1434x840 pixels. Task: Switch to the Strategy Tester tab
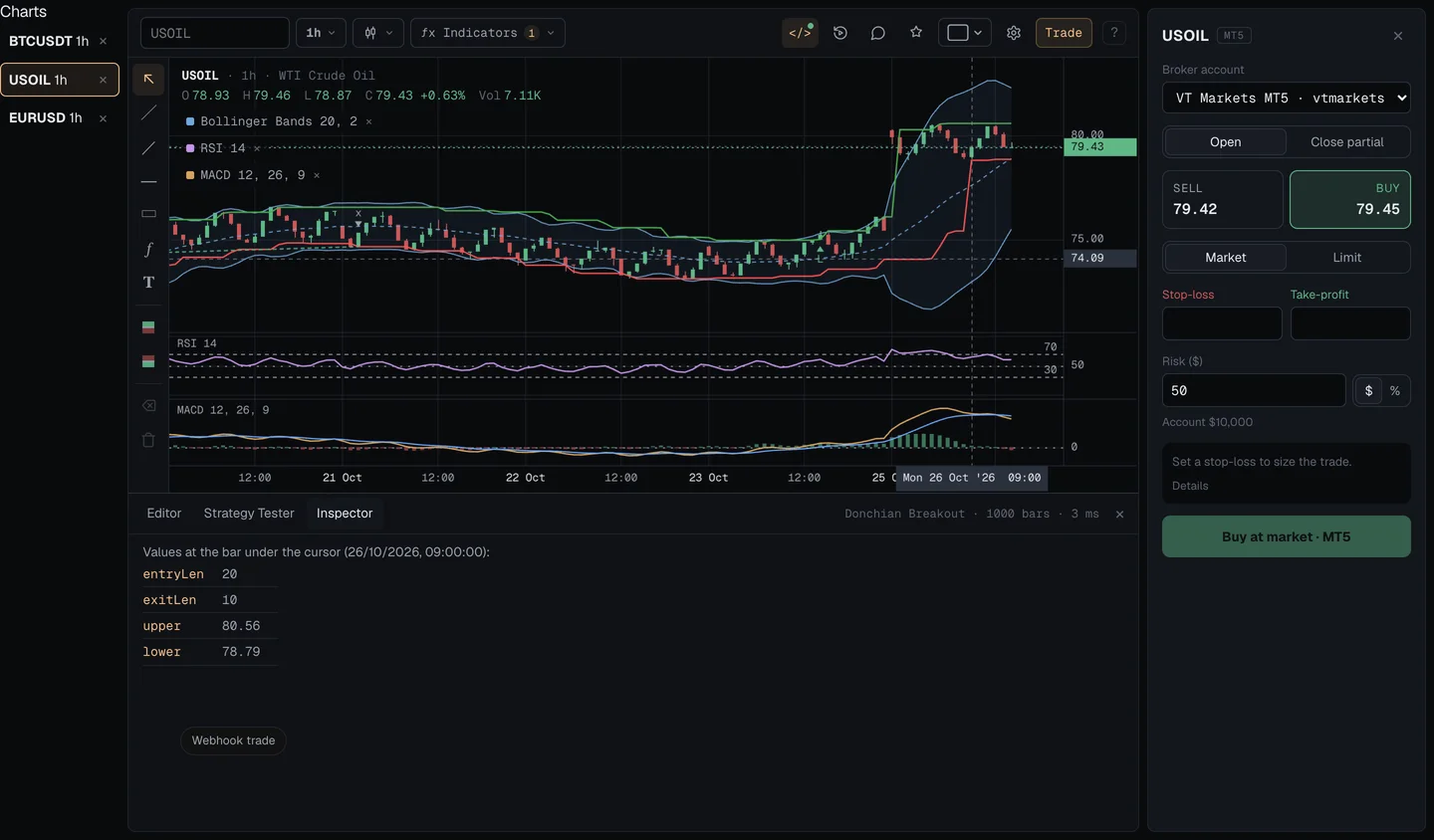point(249,514)
